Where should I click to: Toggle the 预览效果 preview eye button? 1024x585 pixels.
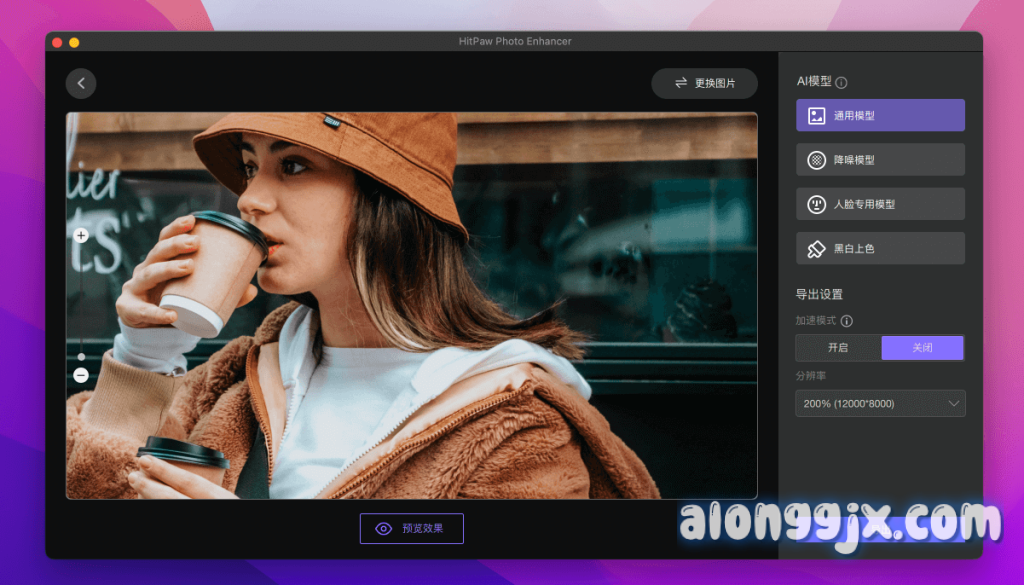[x=411, y=529]
